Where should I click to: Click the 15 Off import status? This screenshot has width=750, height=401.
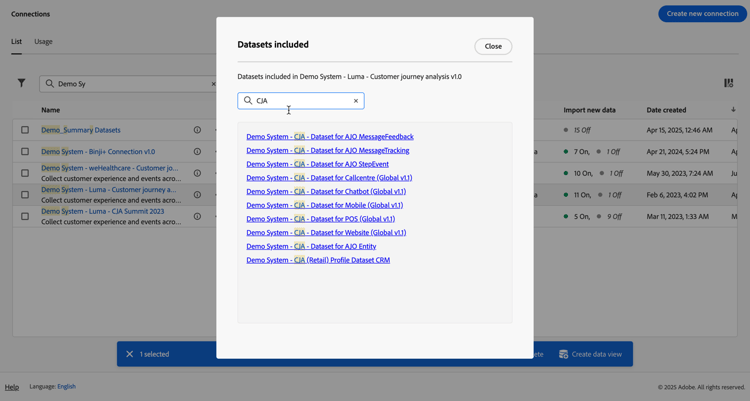coord(582,130)
